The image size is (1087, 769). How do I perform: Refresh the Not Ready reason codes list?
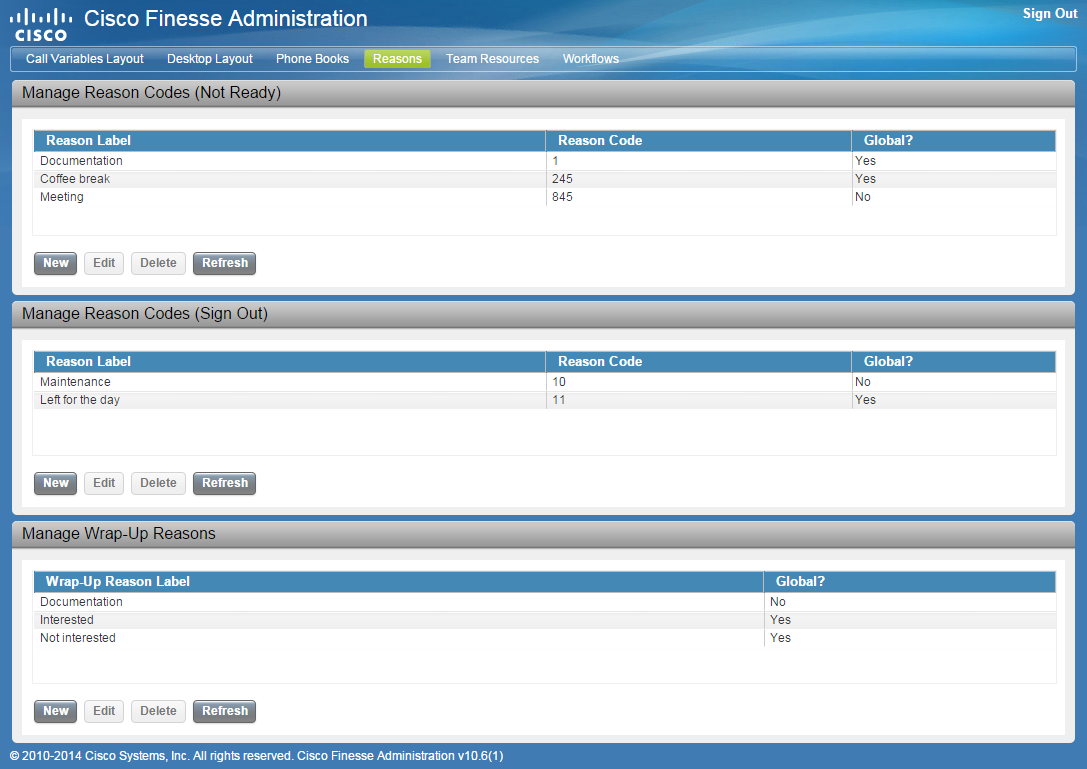click(225, 263)
